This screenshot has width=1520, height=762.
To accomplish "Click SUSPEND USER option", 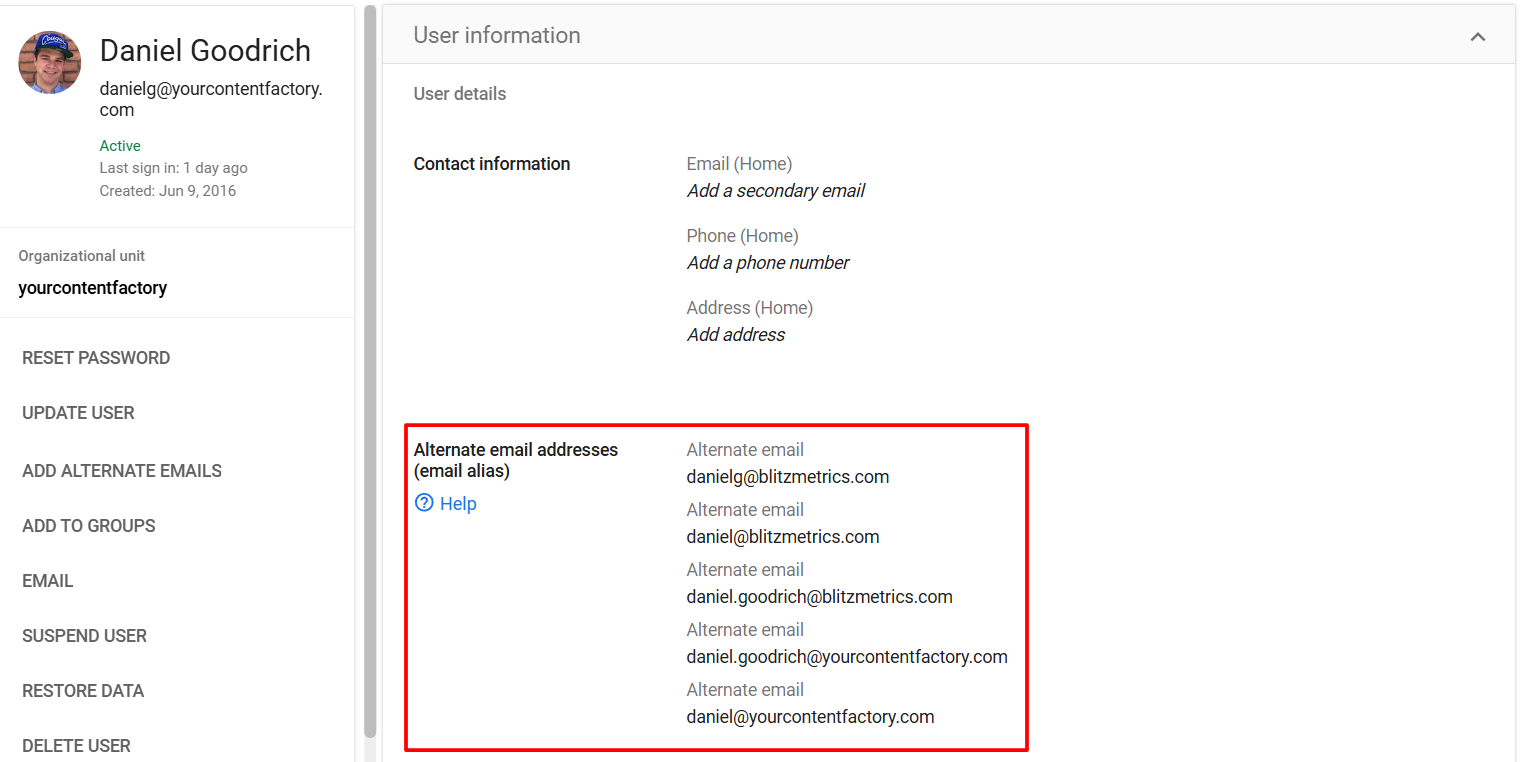I will [x=84, y=635].
